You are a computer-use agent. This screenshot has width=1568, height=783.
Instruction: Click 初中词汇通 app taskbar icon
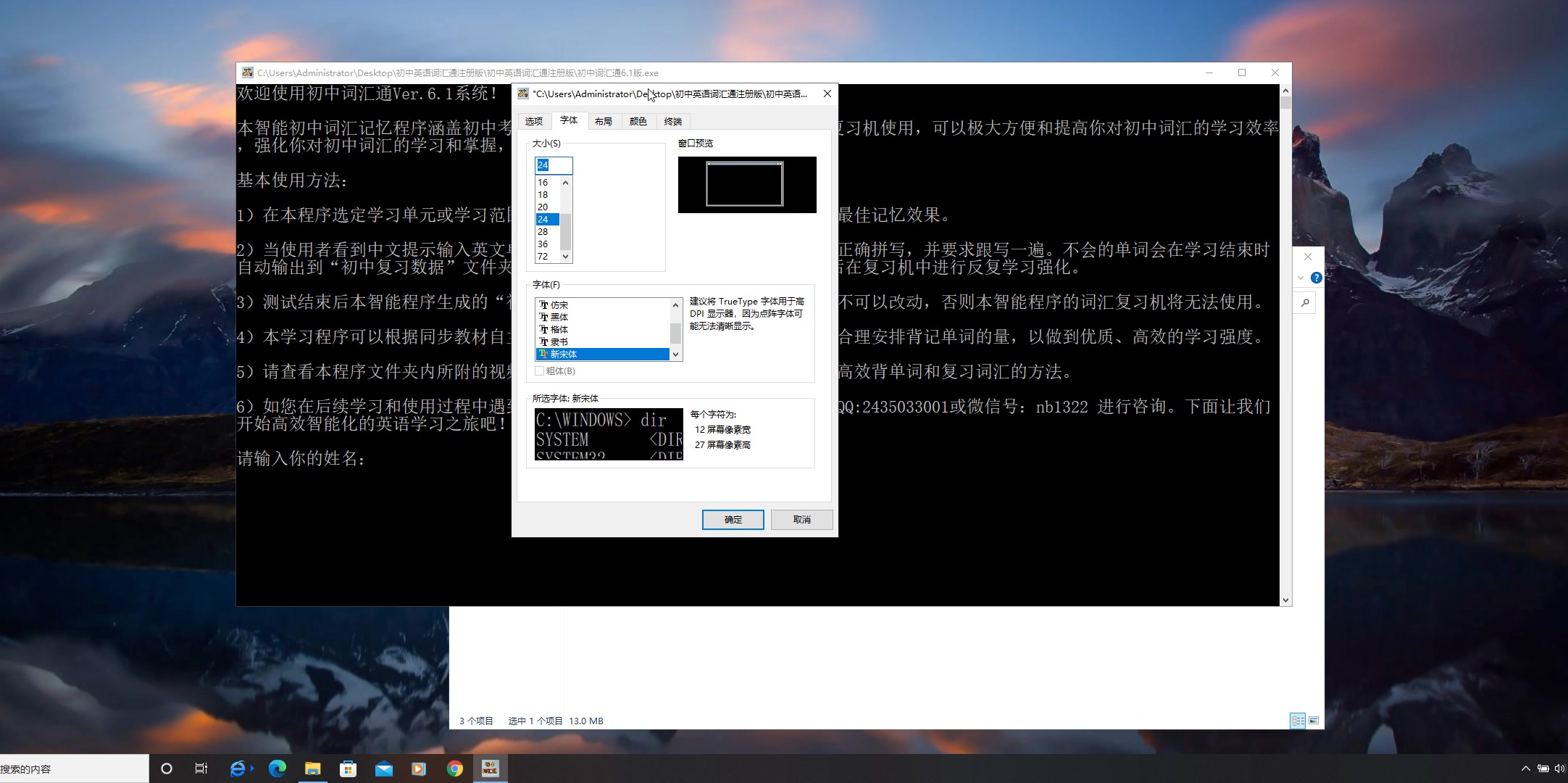[x=491, y=768]
